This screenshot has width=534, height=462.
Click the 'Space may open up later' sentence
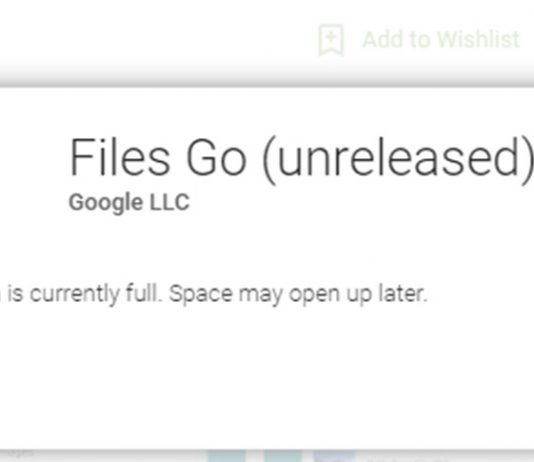tap(298, 294)
